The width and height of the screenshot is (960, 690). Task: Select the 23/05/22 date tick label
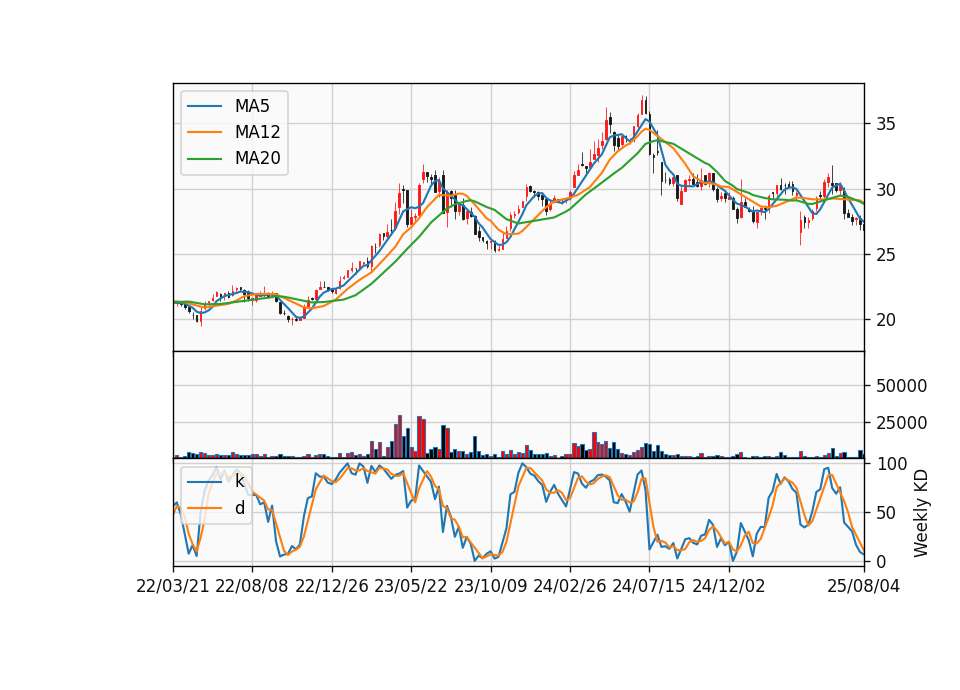411,586
